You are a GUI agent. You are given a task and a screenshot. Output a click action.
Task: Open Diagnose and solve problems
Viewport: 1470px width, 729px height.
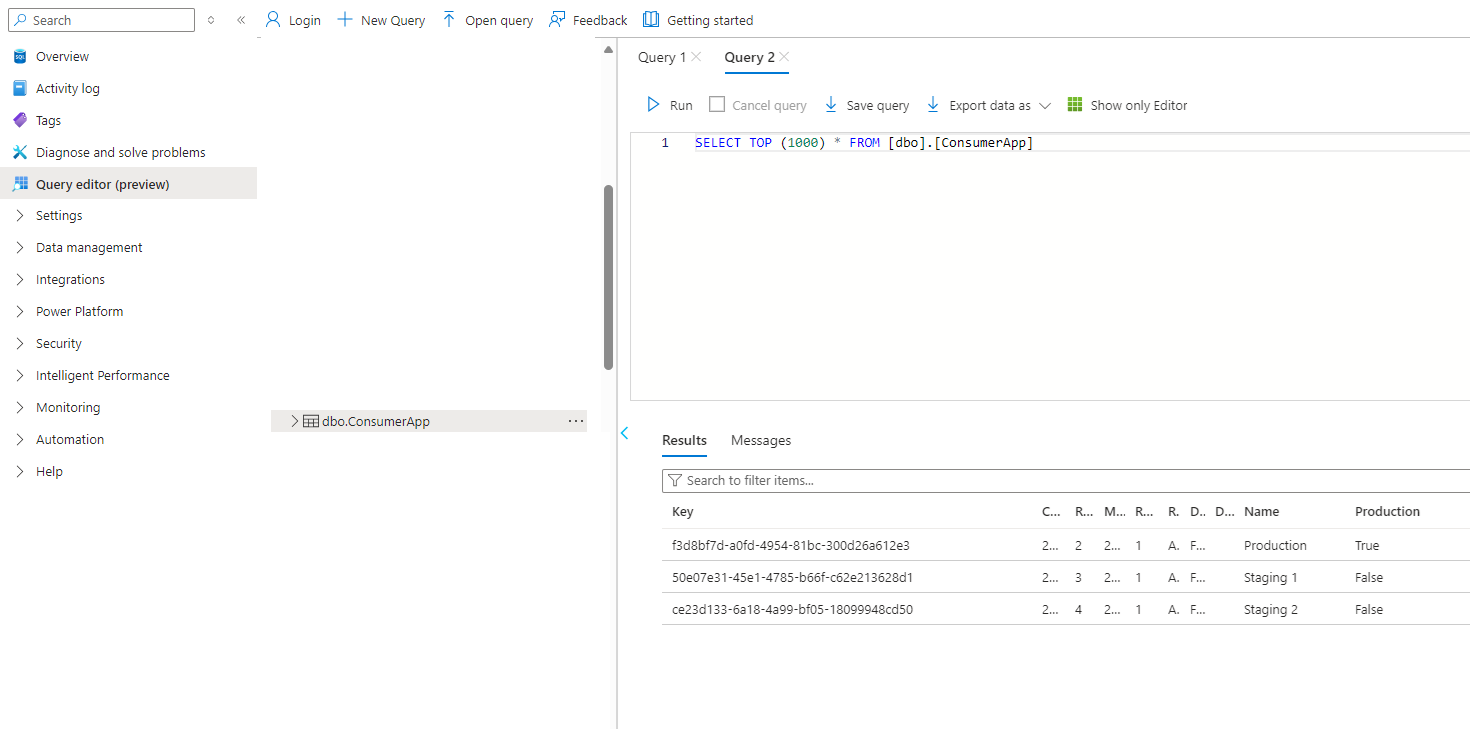[120, 153]
